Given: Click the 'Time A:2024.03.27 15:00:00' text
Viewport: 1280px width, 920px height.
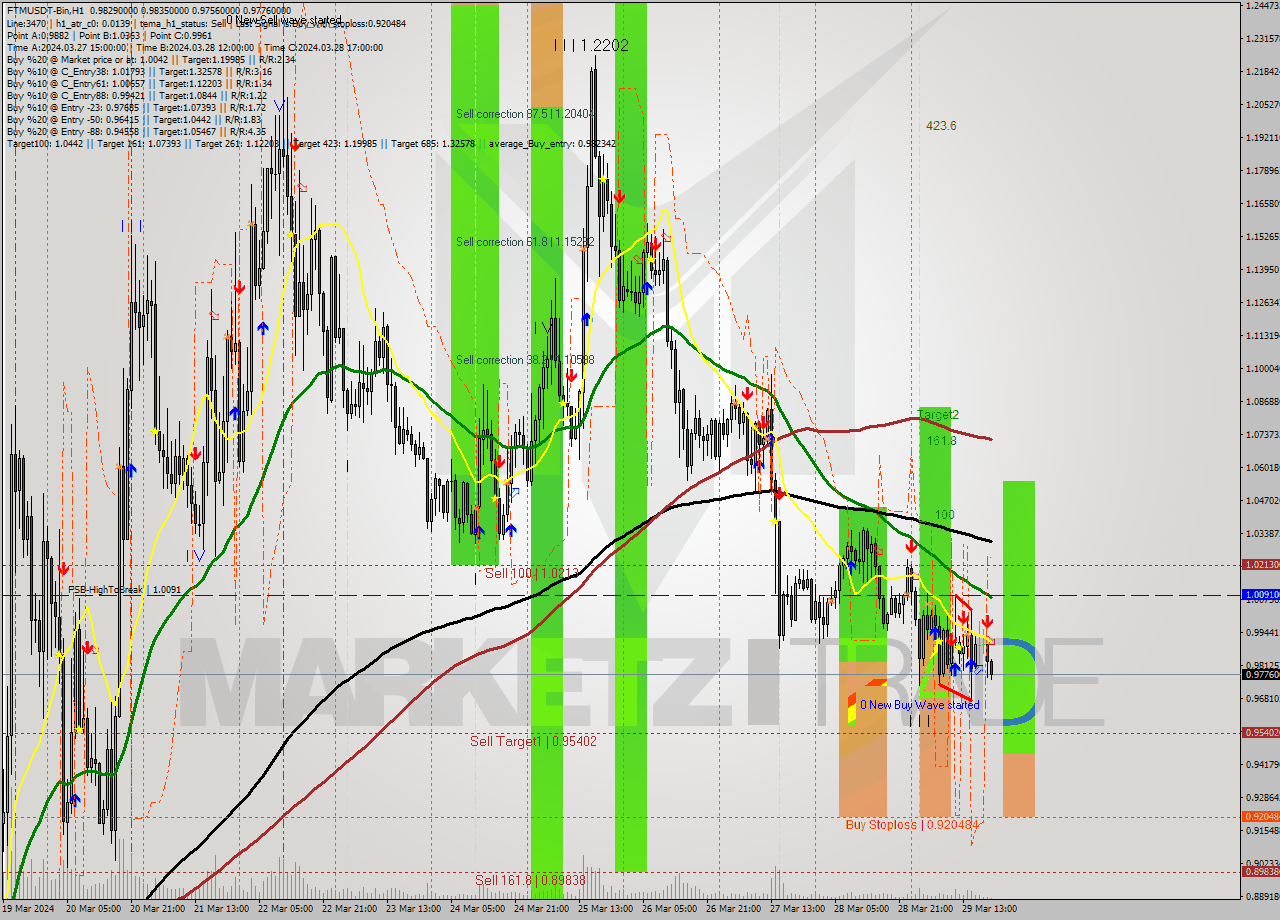Looking at the screenshot, I should pyautogui.click(x=66, y=47).
